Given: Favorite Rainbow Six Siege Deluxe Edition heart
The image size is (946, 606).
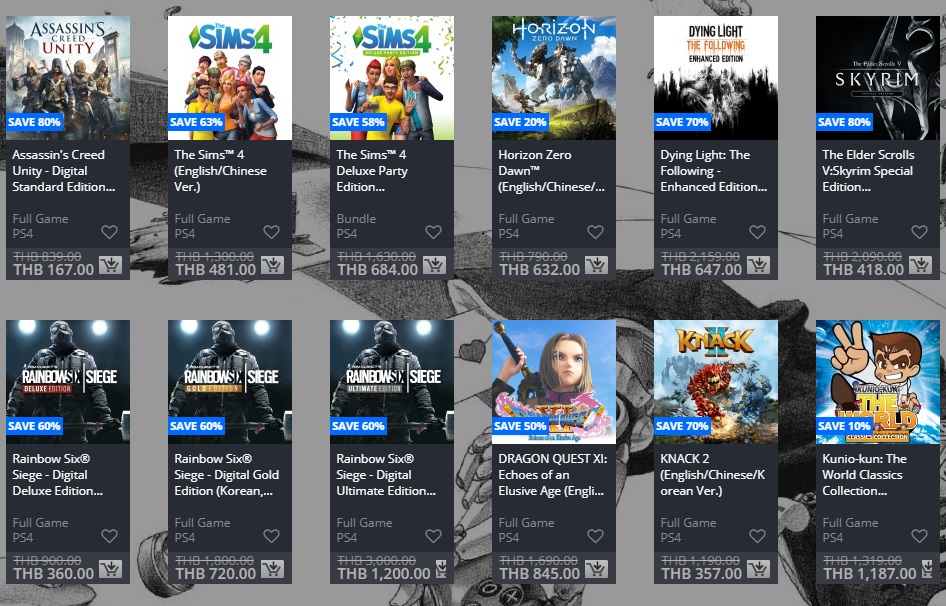Looking at the screenshot, I should (109, 536).
